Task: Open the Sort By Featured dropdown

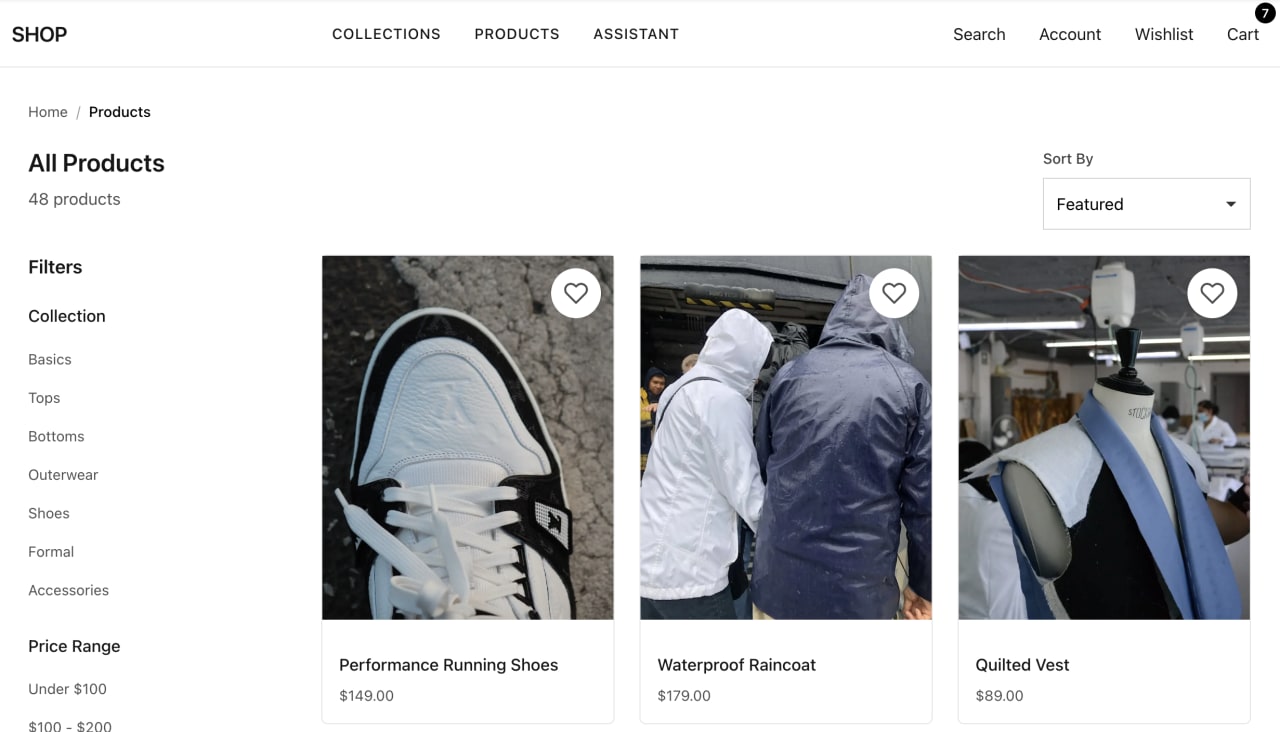Action: [x=1146, y=204]
